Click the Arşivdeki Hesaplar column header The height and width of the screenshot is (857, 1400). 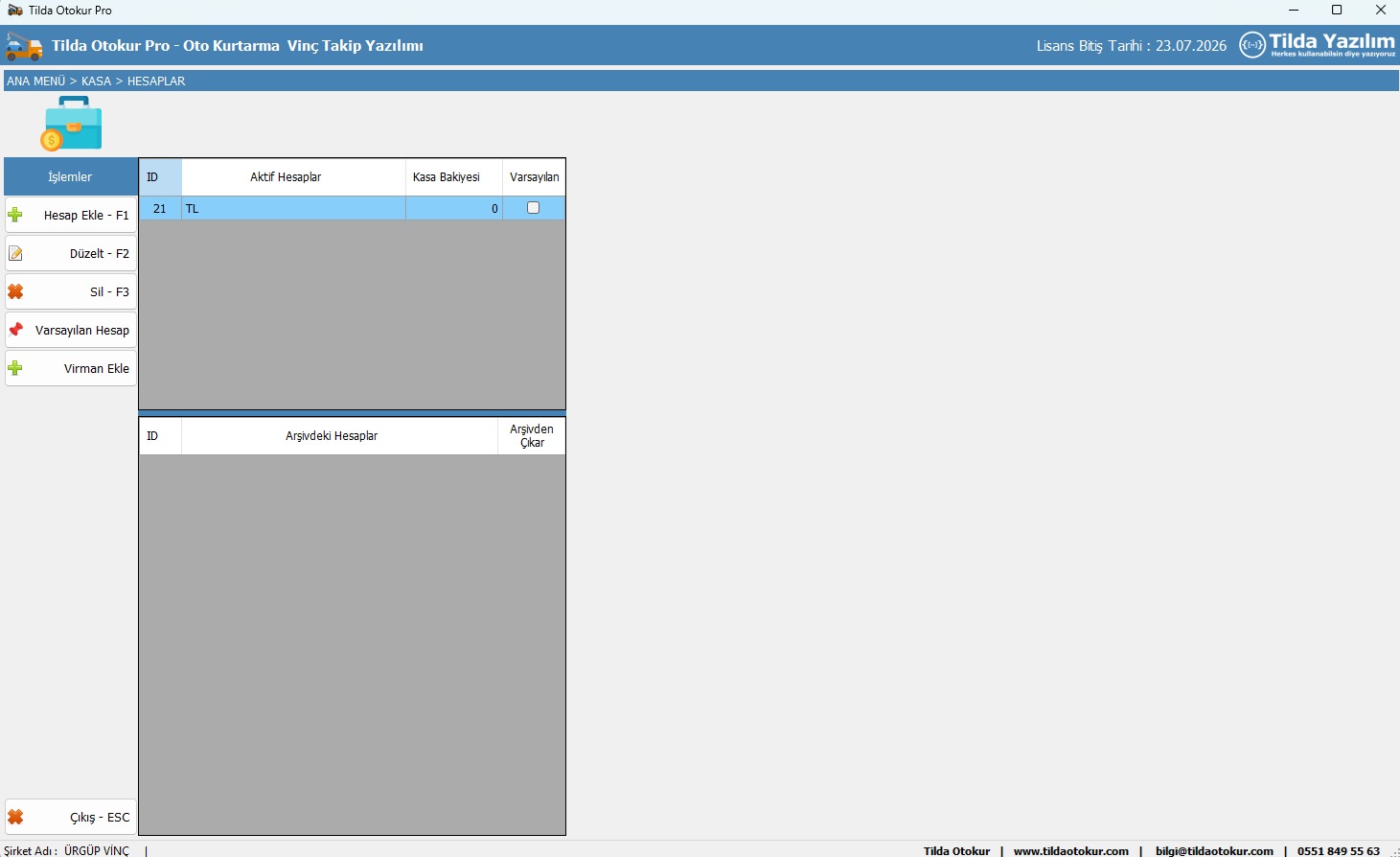click(332, 436)
